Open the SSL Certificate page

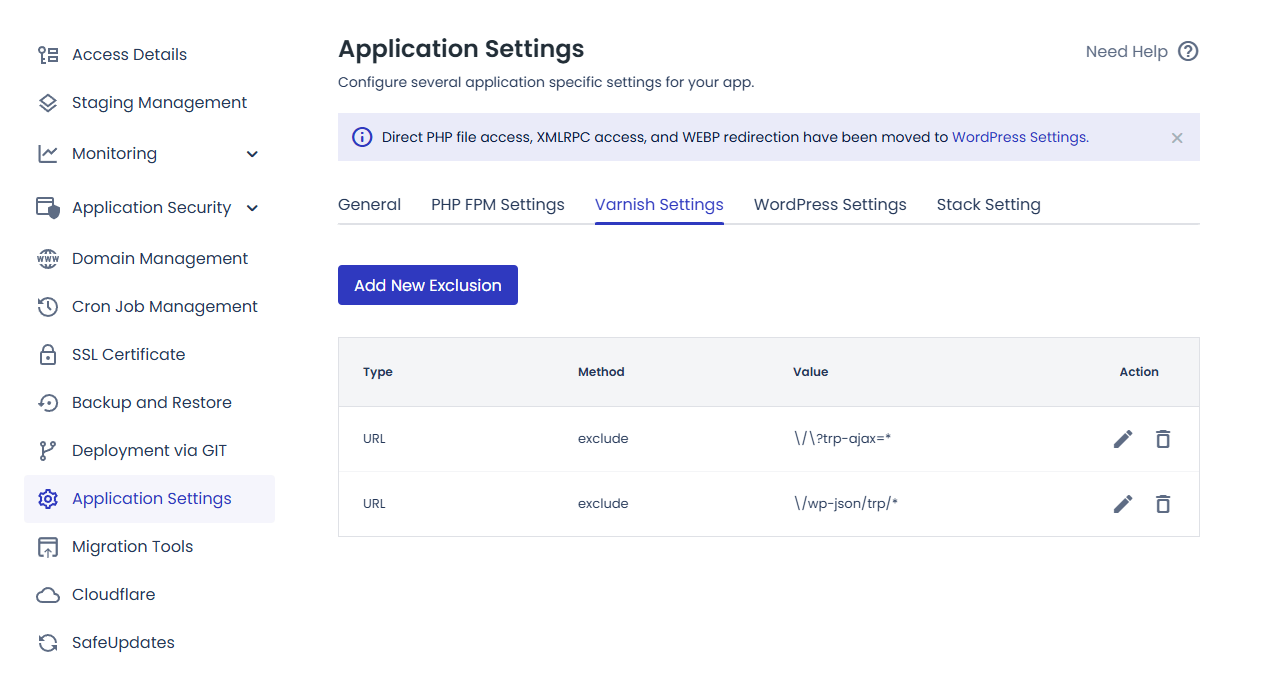pos(128,355)
